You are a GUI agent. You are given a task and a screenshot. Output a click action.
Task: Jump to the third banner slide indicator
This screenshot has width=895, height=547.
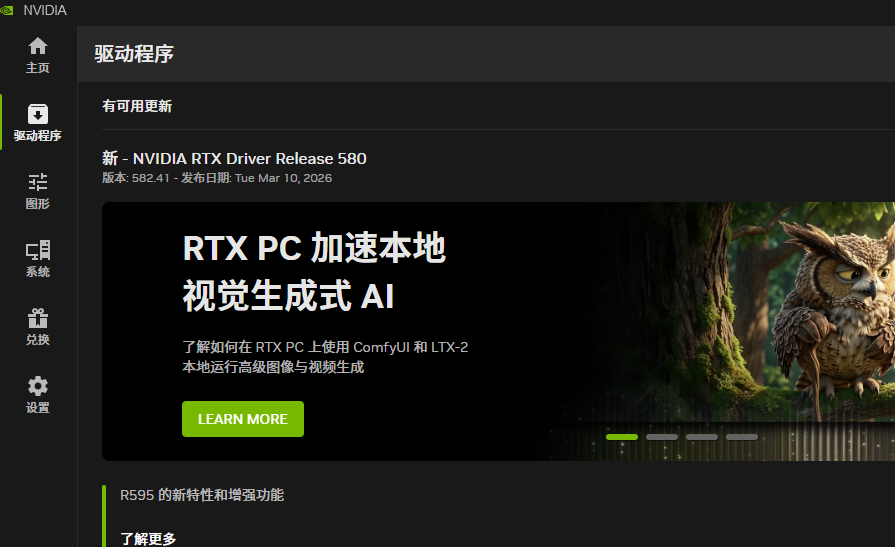pyautogui.click(x=702, y=437)
